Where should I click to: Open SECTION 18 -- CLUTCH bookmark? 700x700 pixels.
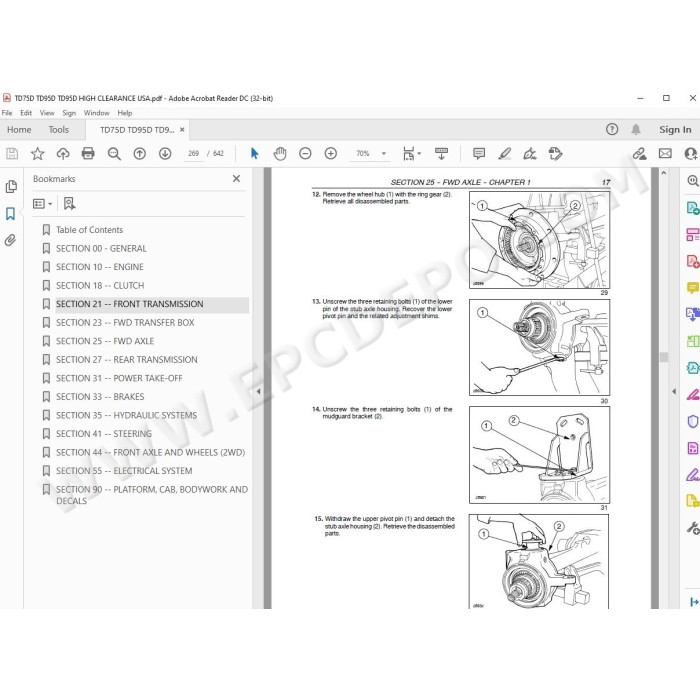(x=100, y=286)
